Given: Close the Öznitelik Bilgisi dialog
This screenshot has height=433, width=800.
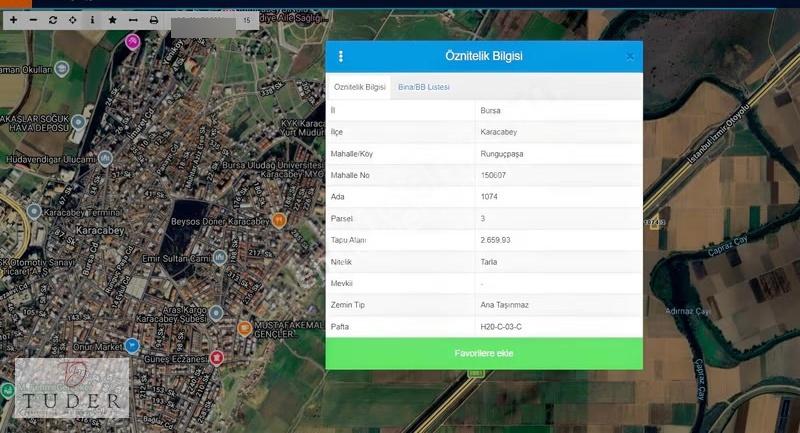Looking at the screenshot, I should [x=630, y=57].
